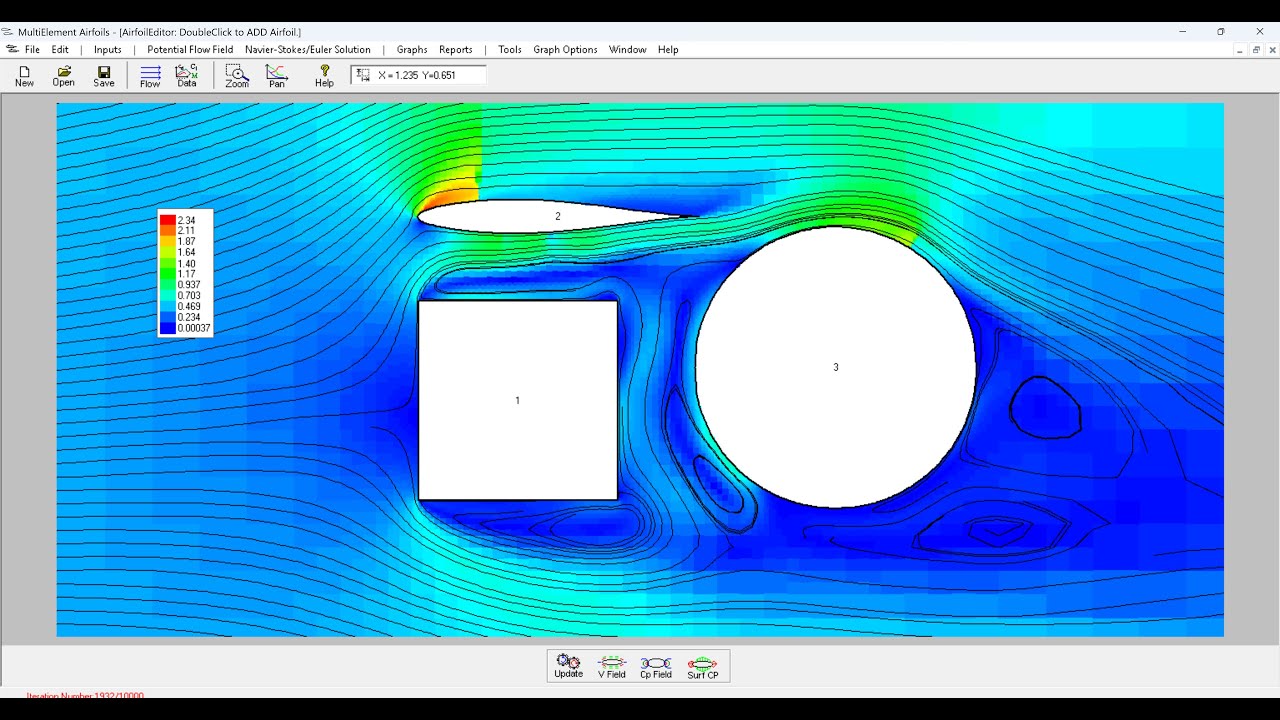Click the New toolbar icon
The height and width of the screenshot is (720, 1280).
click(24, 76)
